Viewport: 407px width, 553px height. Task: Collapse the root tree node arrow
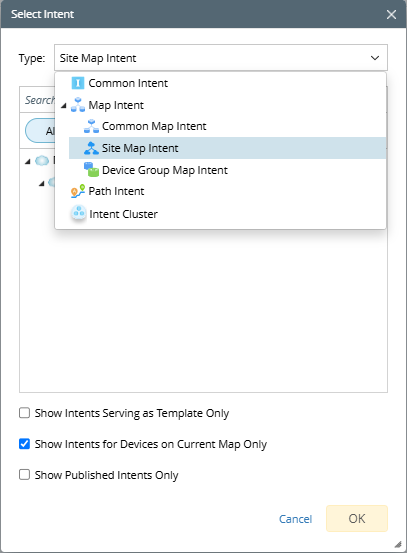(x=28, y=162)
